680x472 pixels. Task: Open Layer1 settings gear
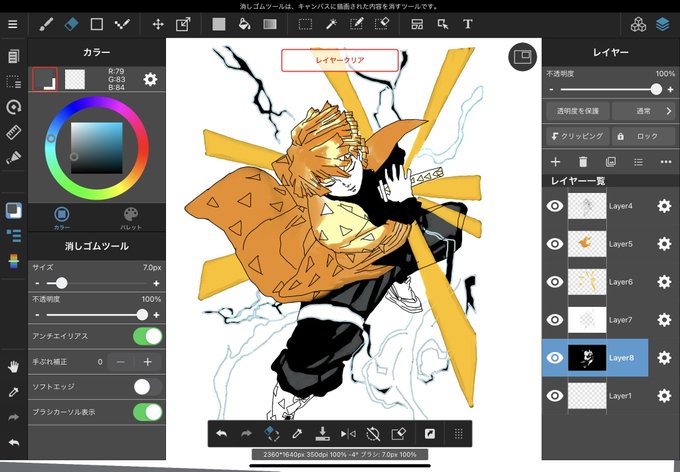tap(664, 396)
